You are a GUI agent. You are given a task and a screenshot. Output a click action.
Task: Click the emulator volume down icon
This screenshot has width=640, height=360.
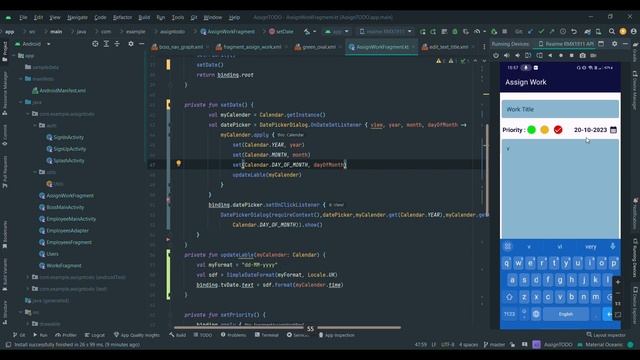click(518, 55)
